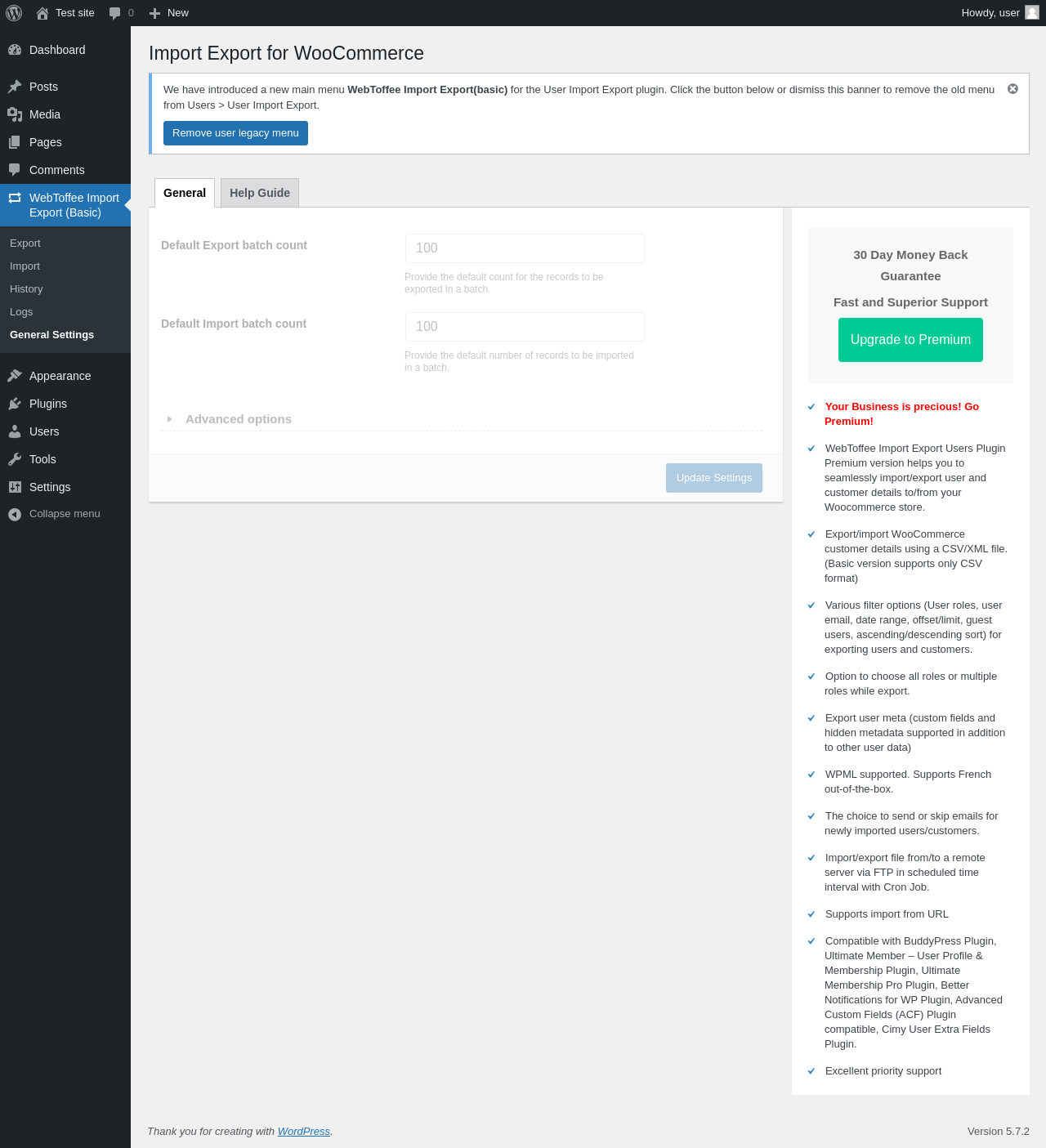
Task: Select General Settings submenu item
Action: click(51, 335)
